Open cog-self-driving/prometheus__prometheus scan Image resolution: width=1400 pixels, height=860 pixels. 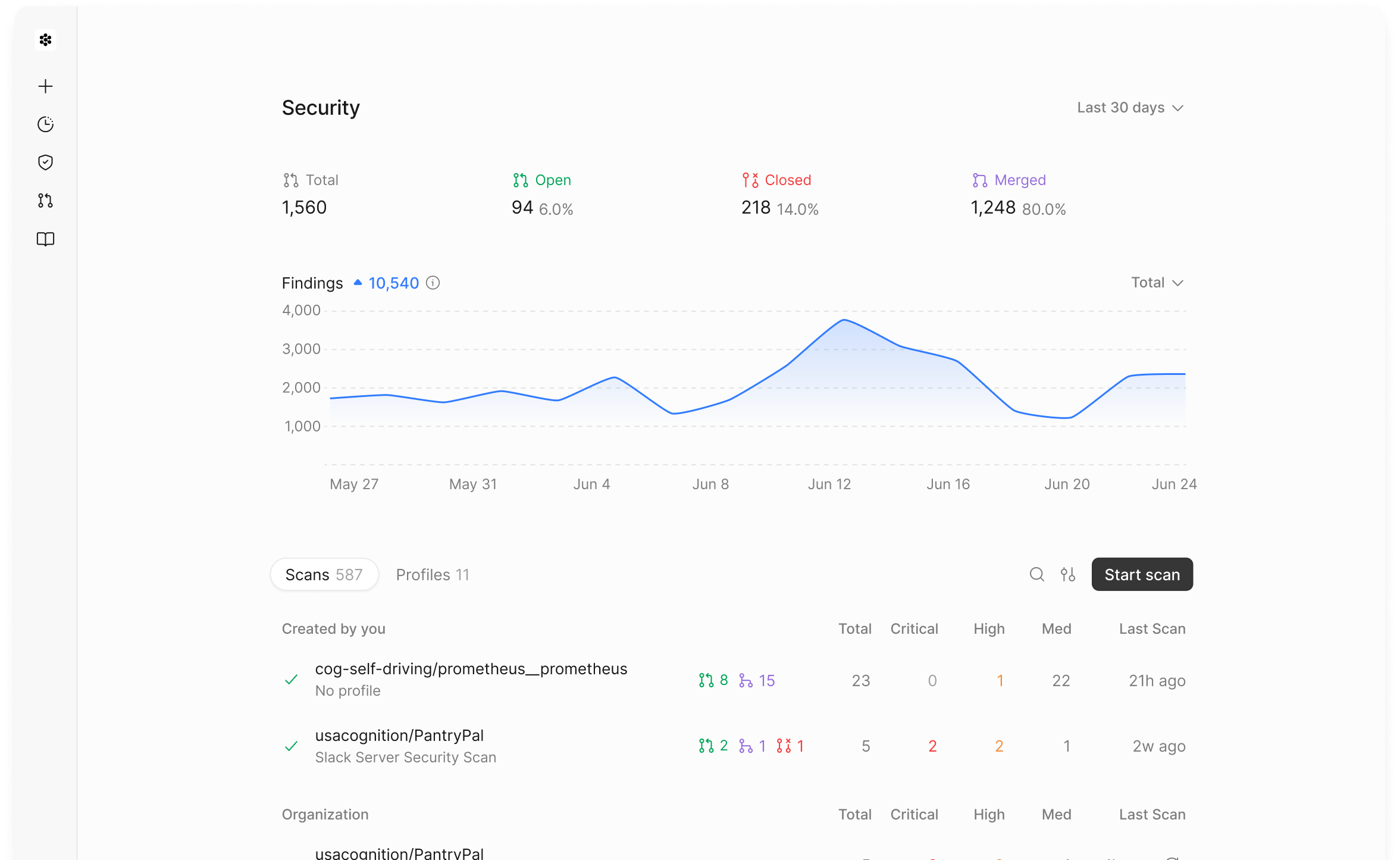pyautogui.click(x=734, y=680)
